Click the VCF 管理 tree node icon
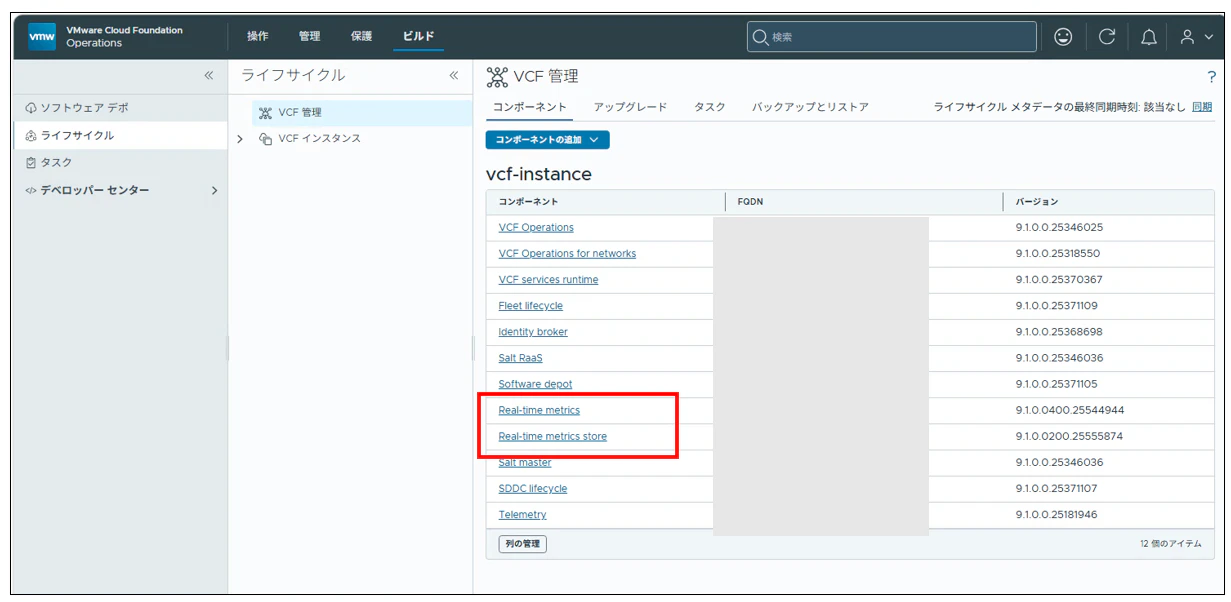The width and height of the screenshot is (1231, 602). [x=265, y=113]
